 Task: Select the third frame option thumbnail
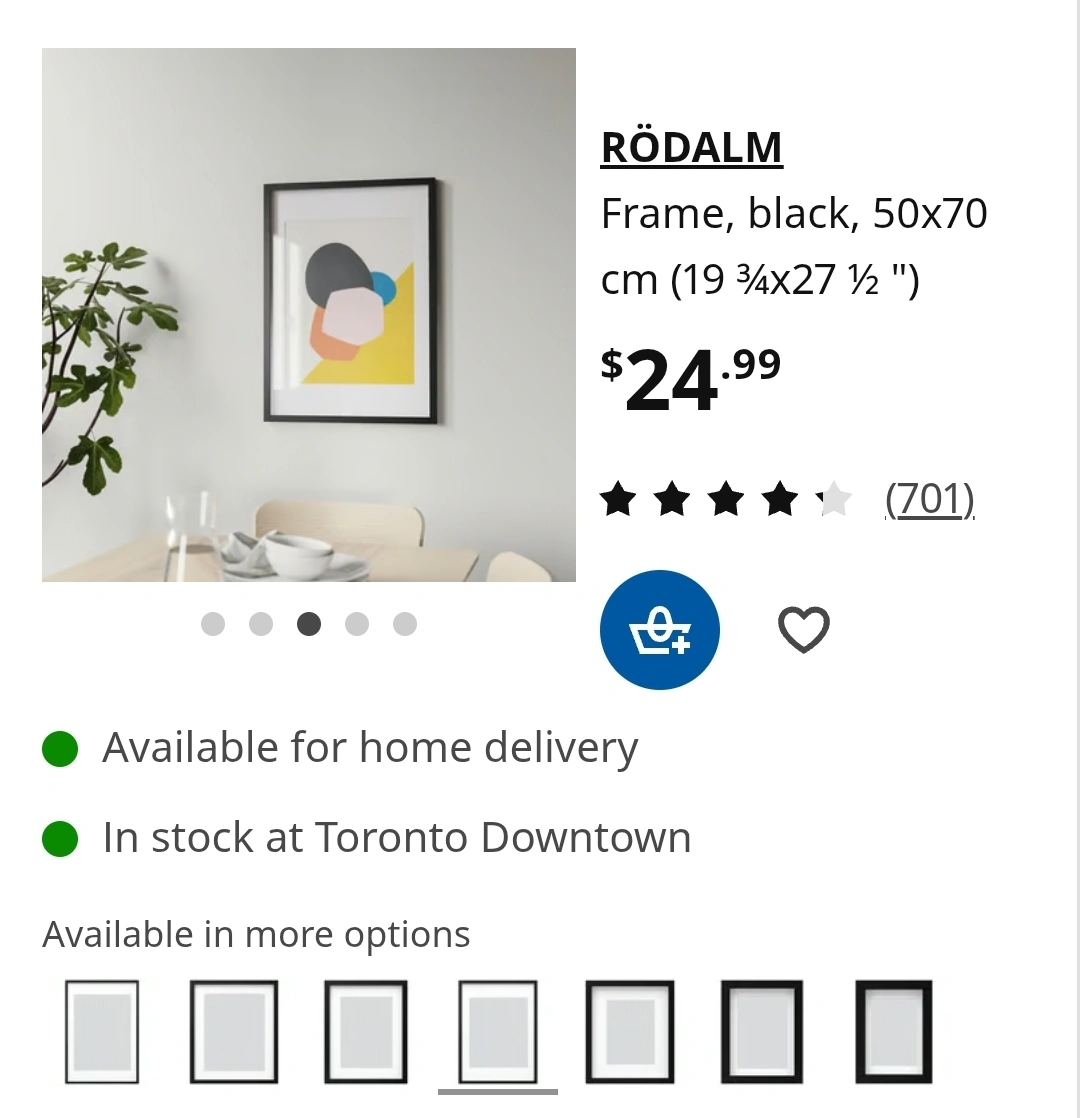[366, 1032]
